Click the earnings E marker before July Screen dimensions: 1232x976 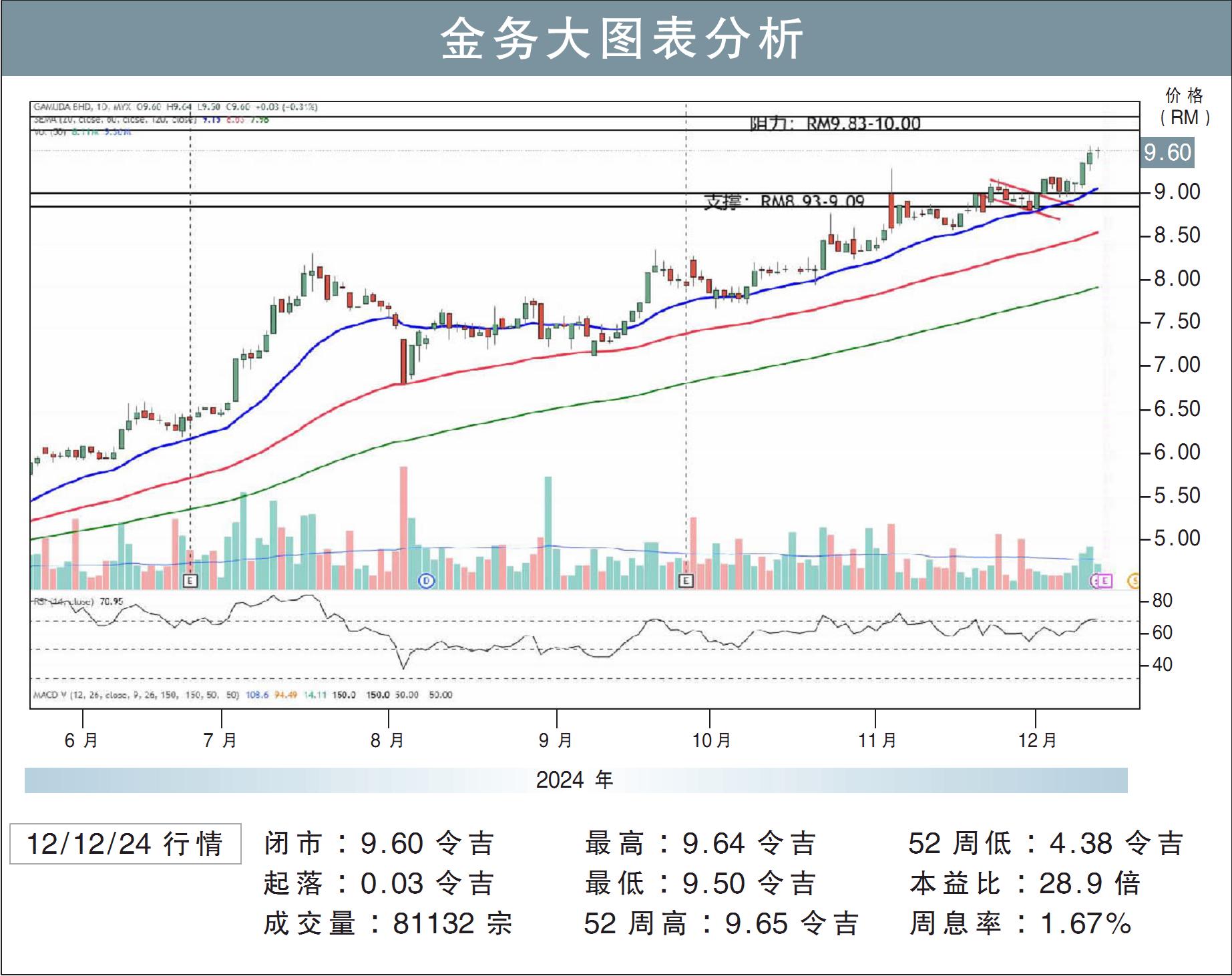coord(190,581)
